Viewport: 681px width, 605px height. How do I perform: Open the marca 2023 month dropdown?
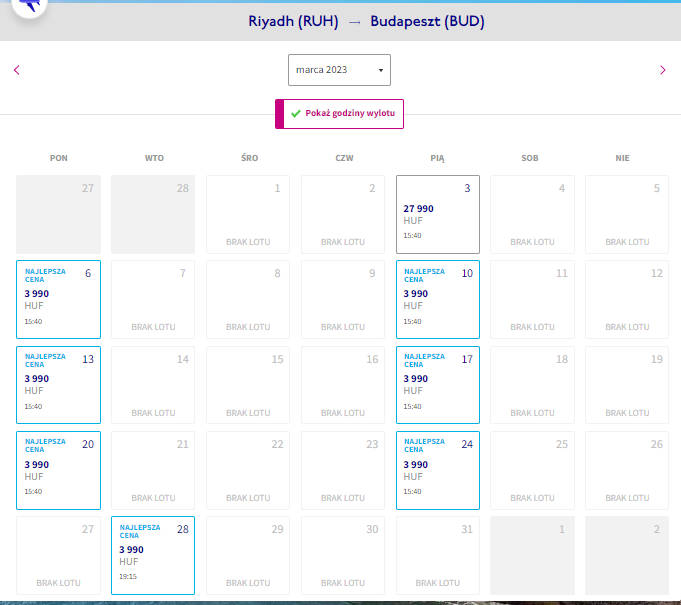(339, 70)
